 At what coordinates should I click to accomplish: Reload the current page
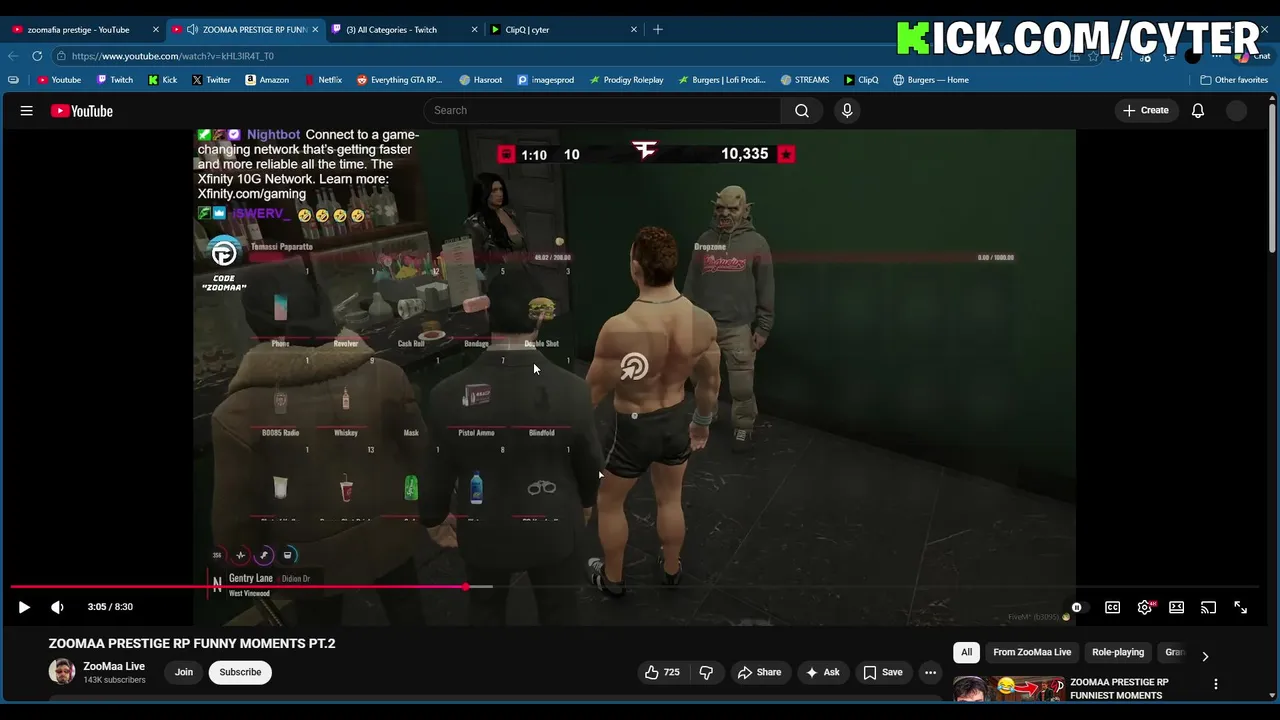[37, 56]
